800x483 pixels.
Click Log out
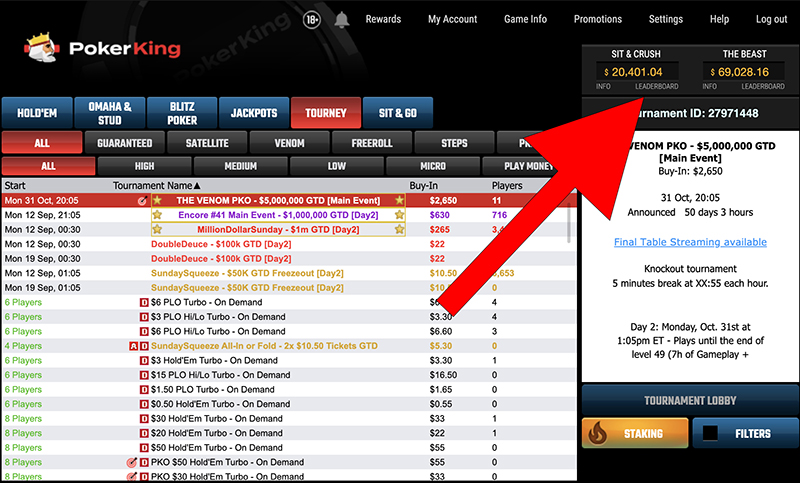pyautogui.click(x=771, y=19)
